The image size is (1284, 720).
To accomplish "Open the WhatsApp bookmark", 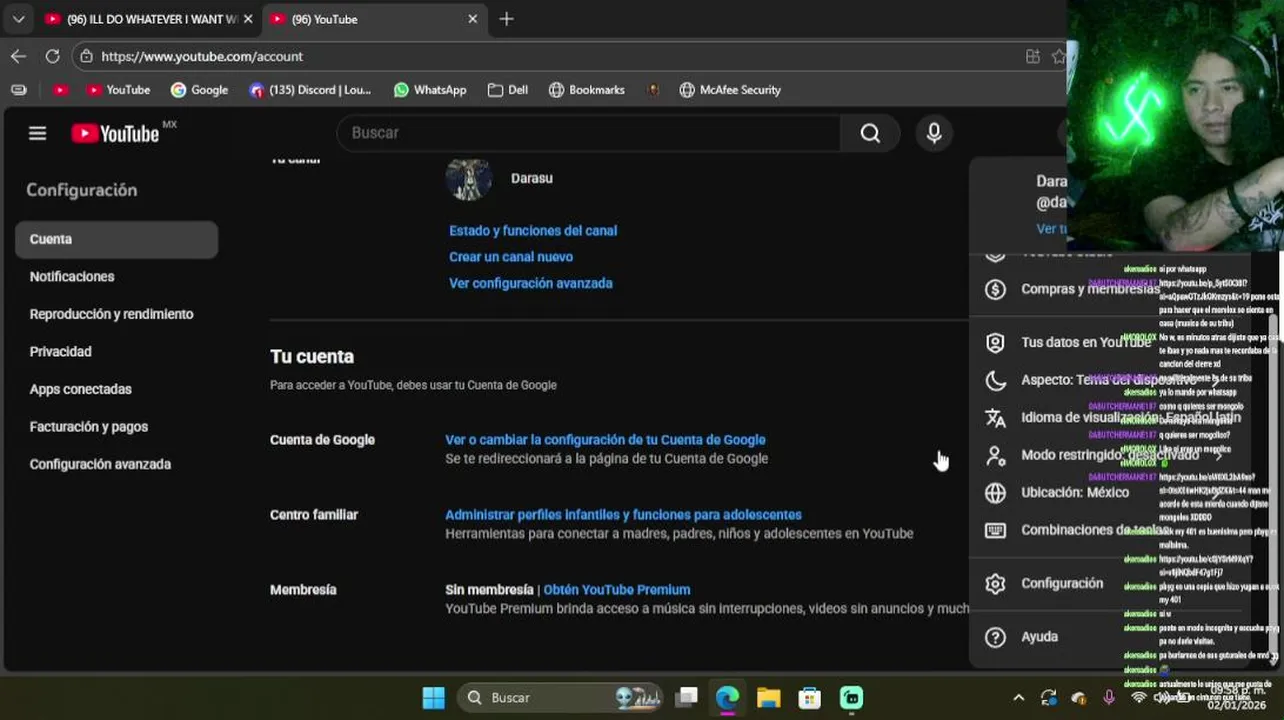I will 430,90.
